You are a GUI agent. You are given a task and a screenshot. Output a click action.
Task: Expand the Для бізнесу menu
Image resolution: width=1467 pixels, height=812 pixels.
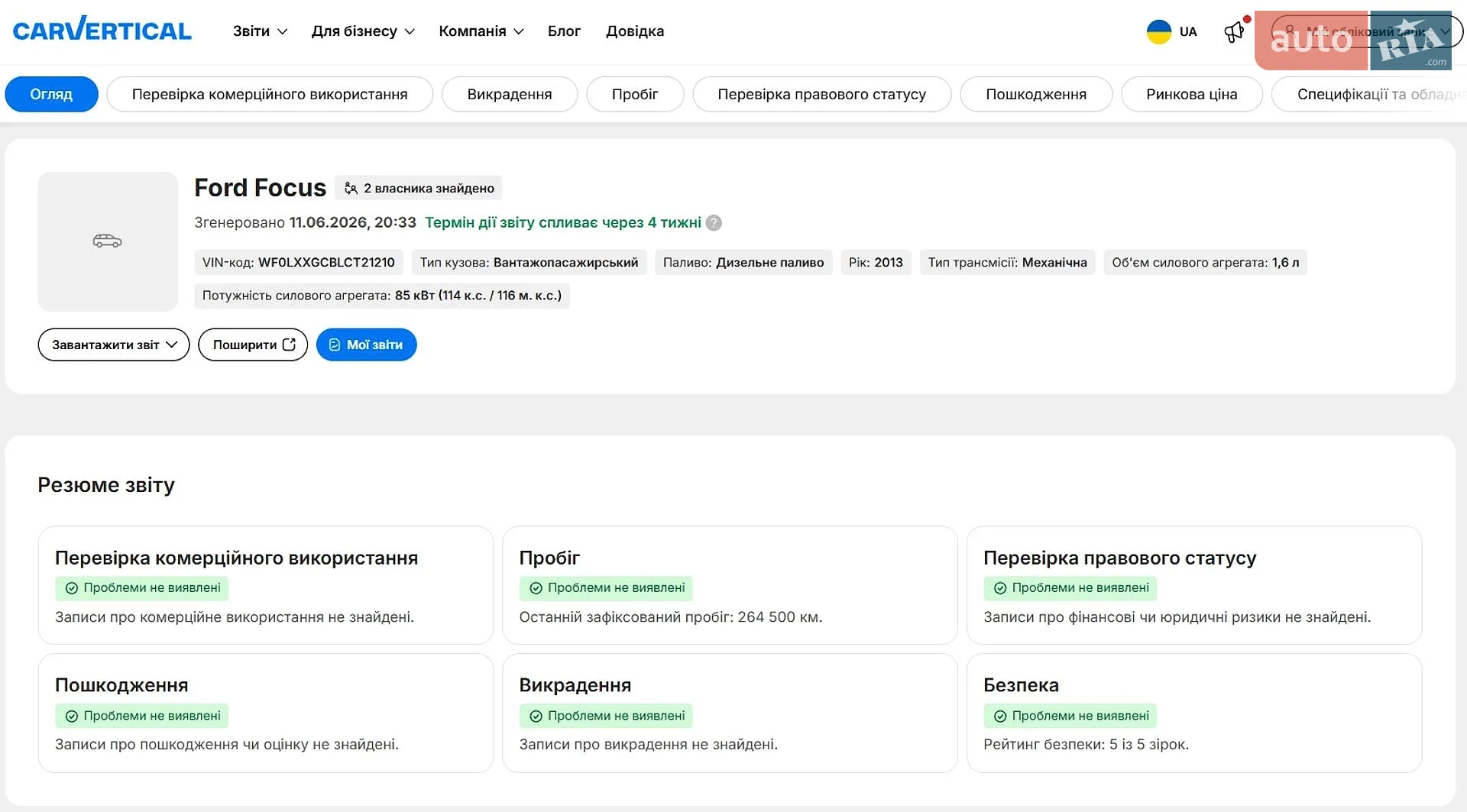(x=363, y=31)
